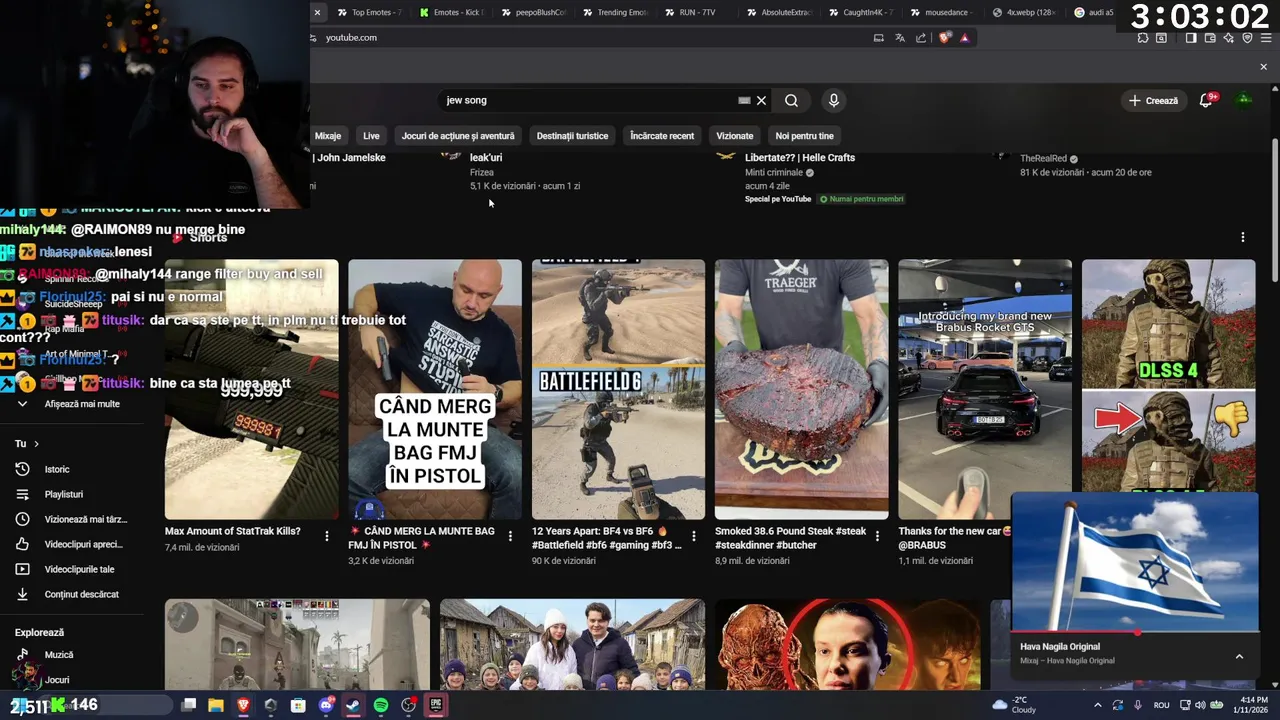Screen dimensions: 1280x720
Task: Open the Istoric sidebar item
Action: point(57,469)
